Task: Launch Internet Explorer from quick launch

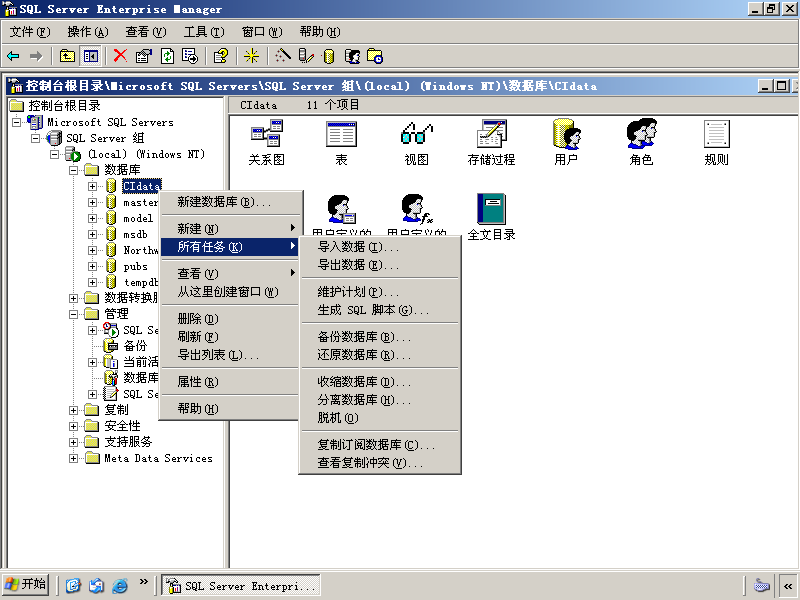Action: 120,585
